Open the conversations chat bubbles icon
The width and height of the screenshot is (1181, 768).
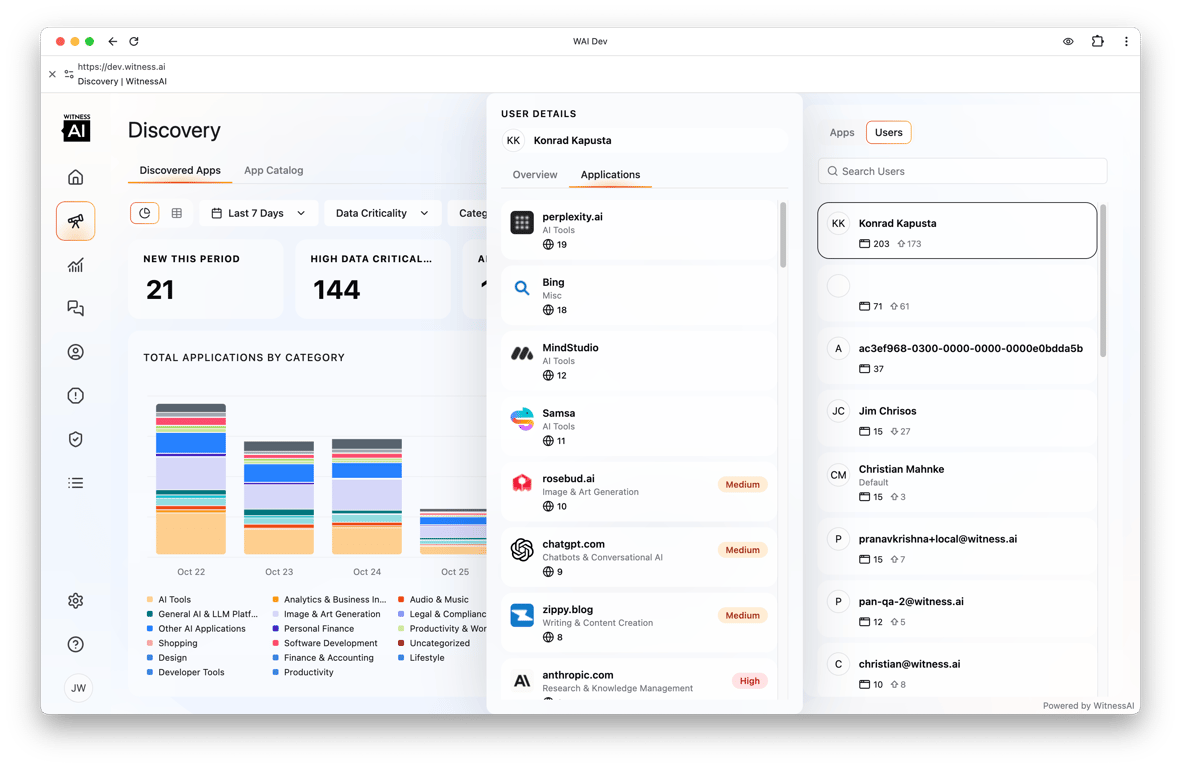75,308
